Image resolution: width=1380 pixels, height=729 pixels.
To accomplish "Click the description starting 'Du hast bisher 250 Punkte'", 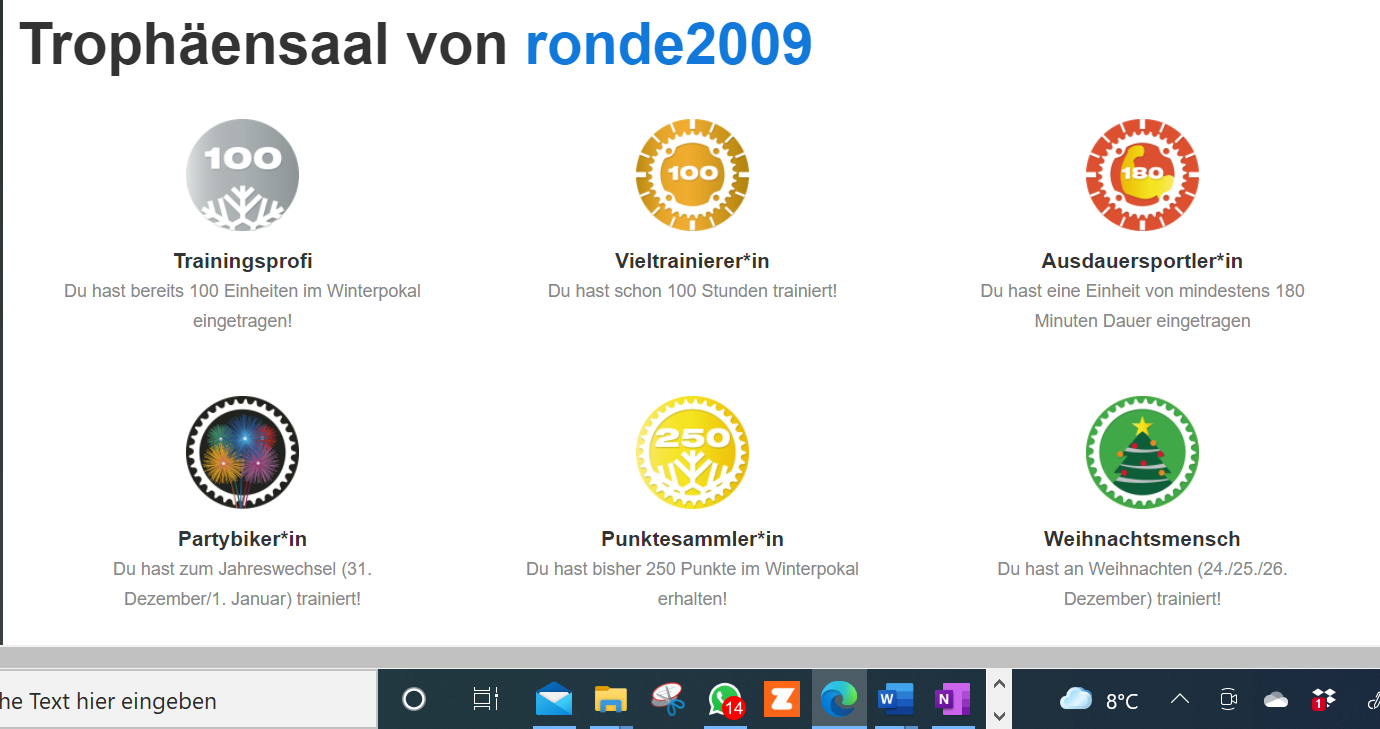I will tap(692, 584).
